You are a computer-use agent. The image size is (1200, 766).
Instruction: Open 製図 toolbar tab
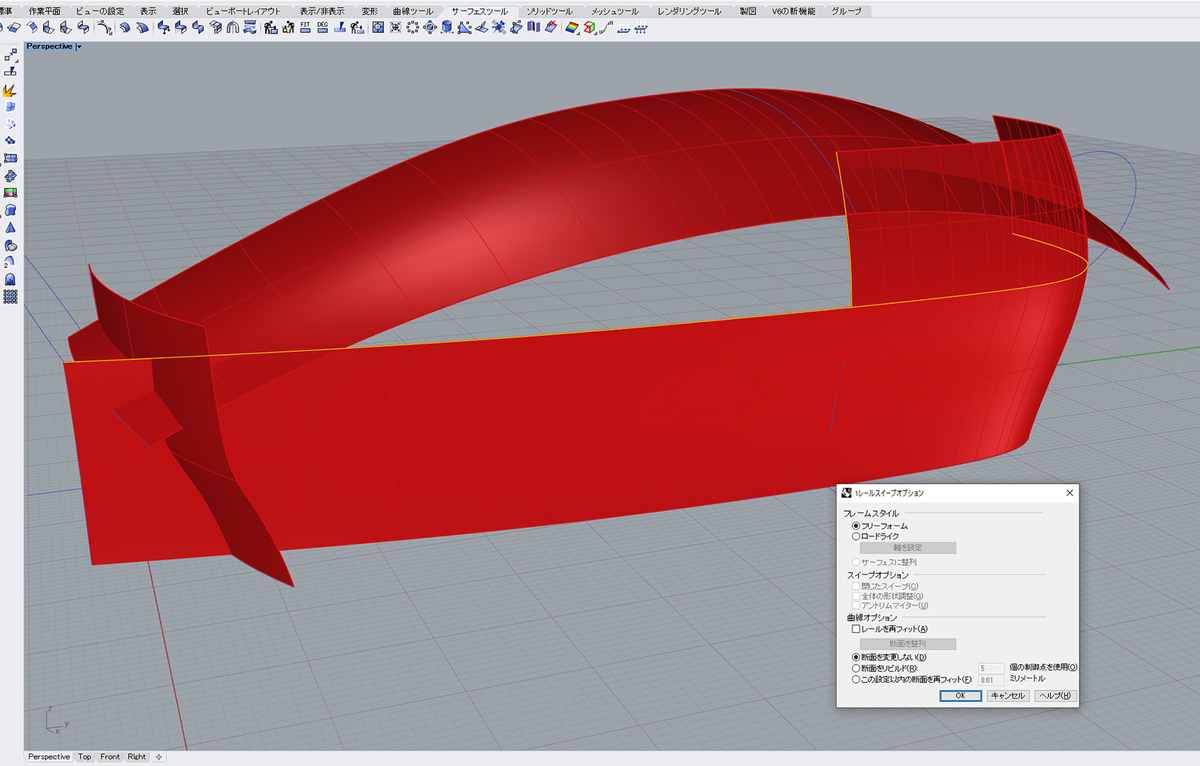(x=748, y=11)
